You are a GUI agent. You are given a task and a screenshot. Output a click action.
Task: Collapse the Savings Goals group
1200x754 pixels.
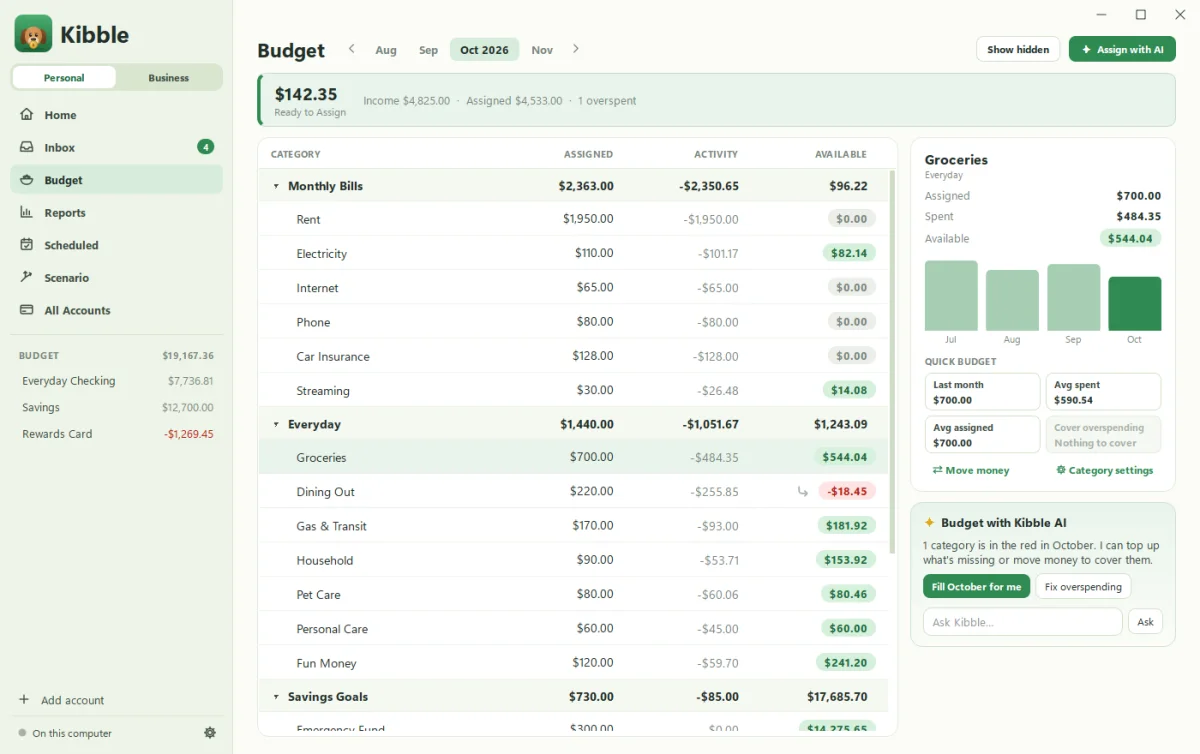click(276, 697)
